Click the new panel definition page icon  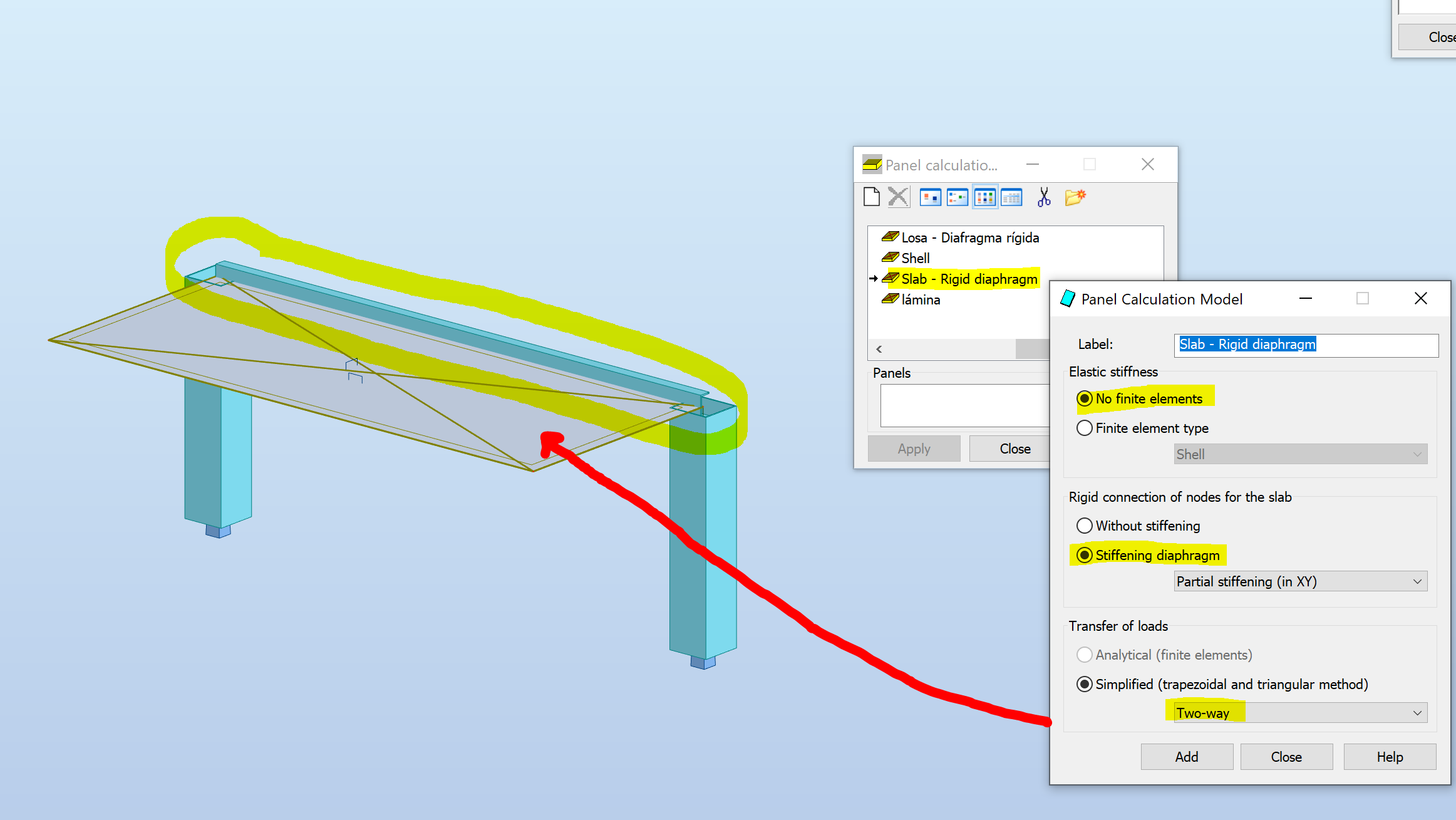pyautogui.click(x=871, y=197)
